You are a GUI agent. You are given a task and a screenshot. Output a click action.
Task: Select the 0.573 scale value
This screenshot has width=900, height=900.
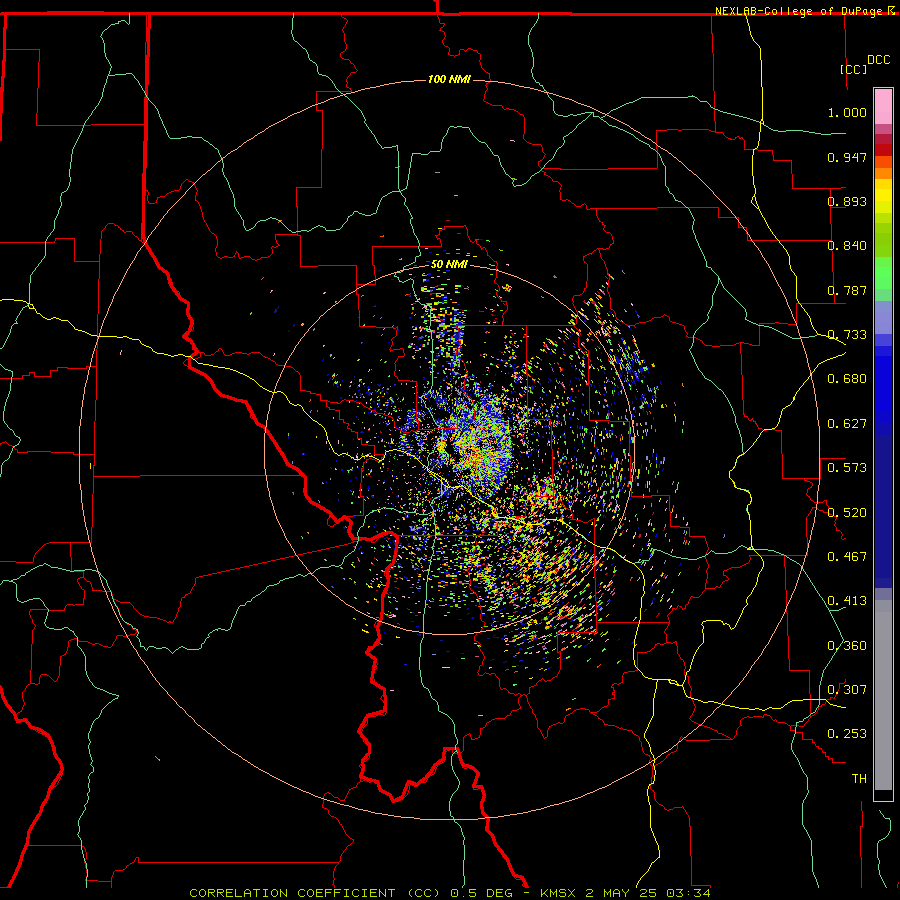tap(847, 468)
